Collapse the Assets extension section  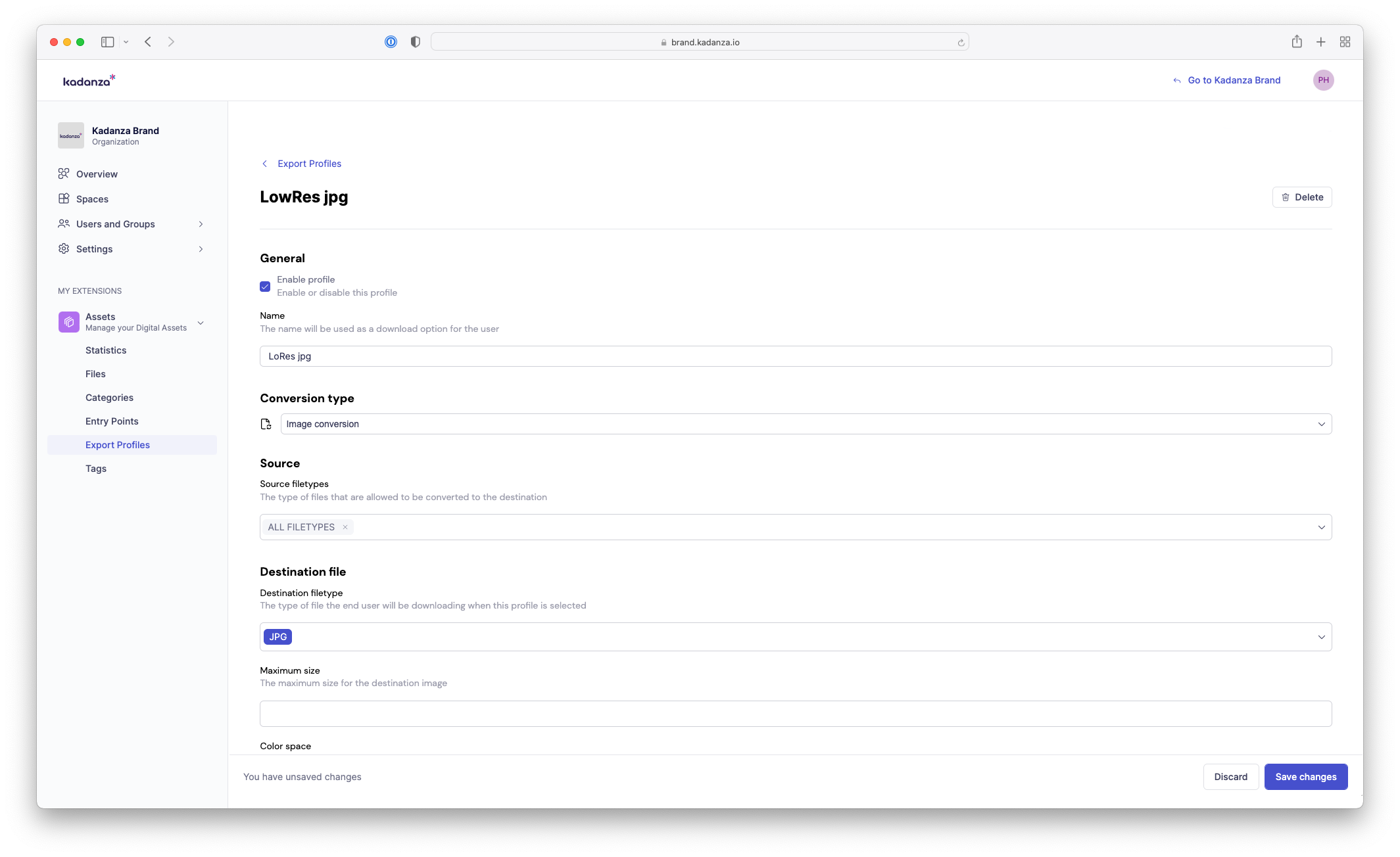click(x=201, y=322)
